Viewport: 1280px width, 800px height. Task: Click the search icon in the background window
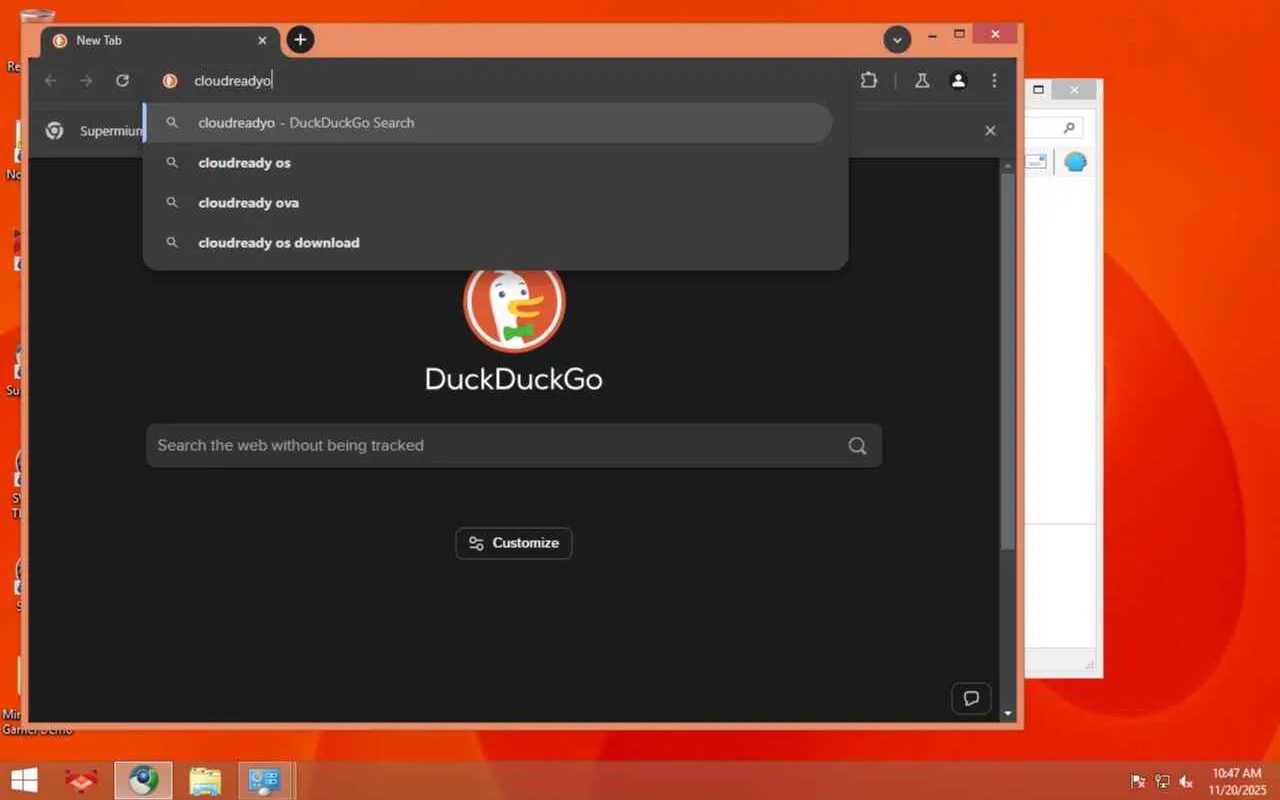pyautogui.click(x=1069, y=128)
